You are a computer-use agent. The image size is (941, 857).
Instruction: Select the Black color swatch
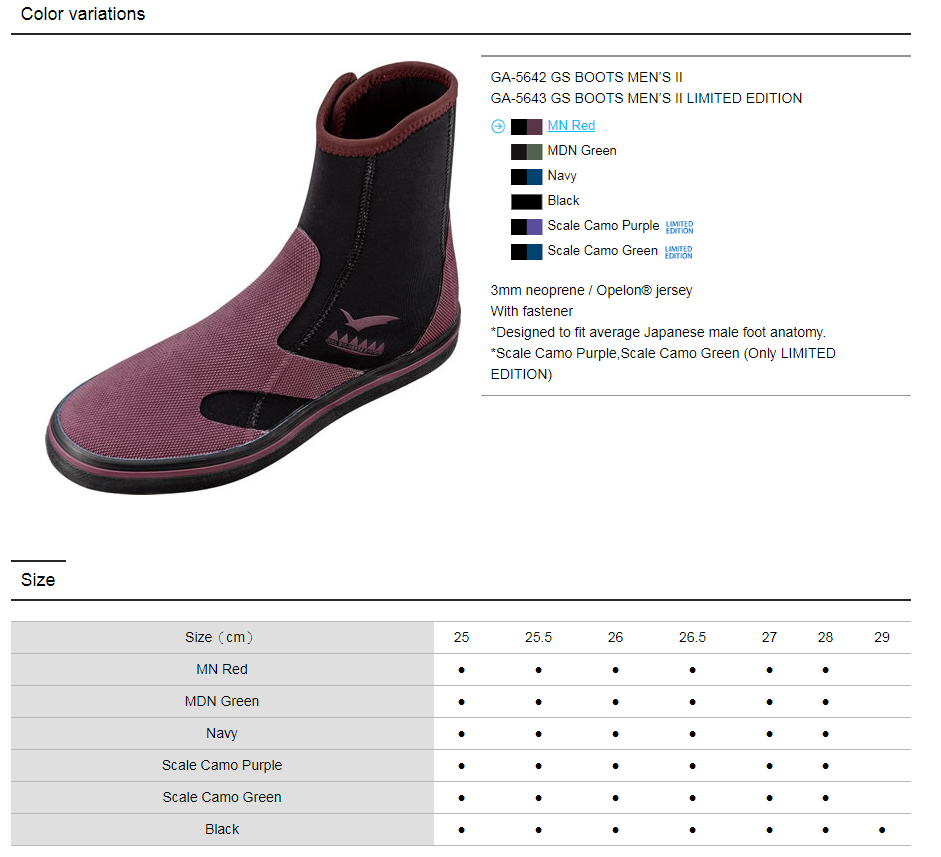coord(526,202)
